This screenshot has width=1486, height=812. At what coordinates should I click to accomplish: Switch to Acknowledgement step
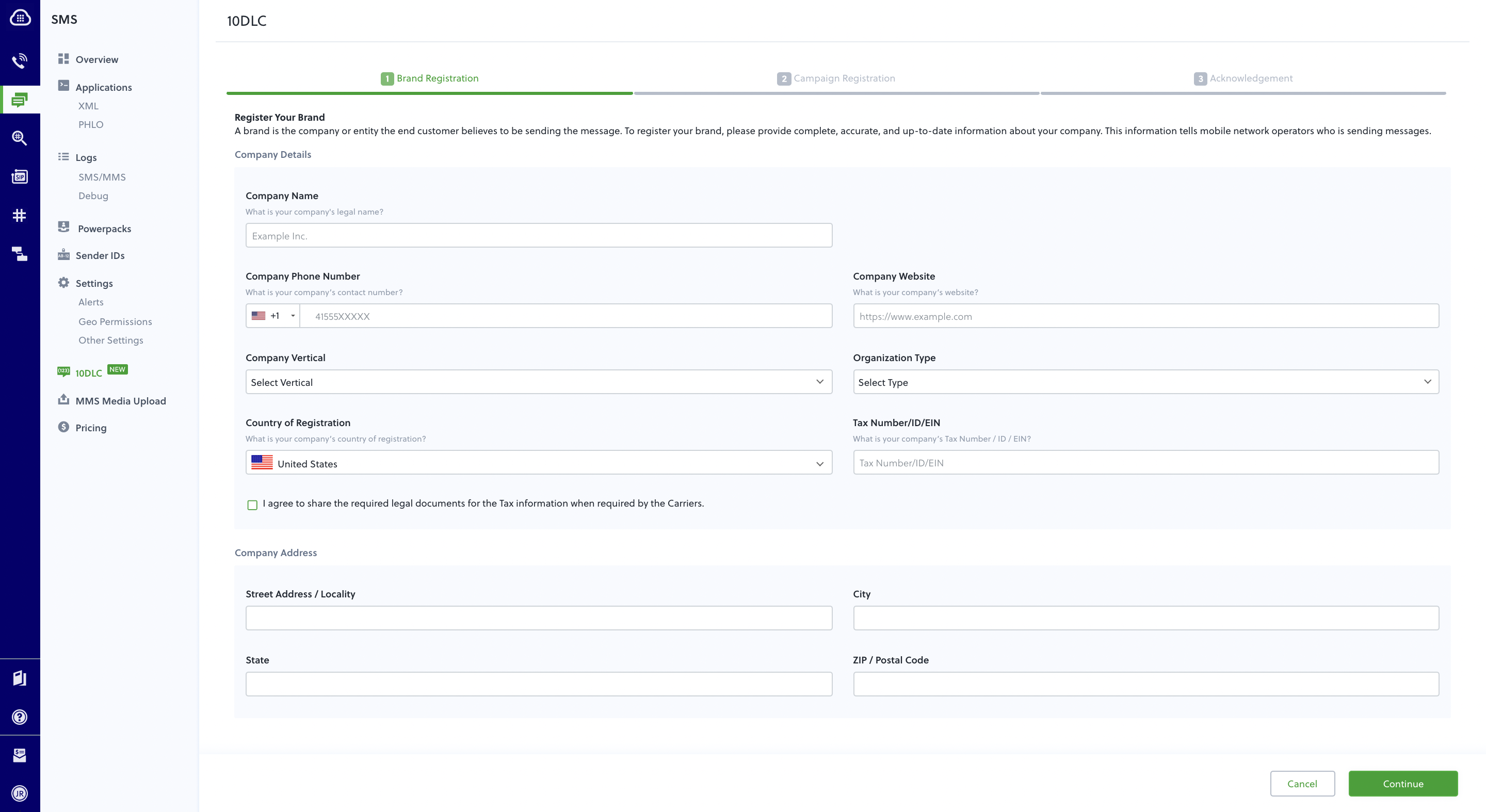pyautogui.click(x=1243, y=78)
